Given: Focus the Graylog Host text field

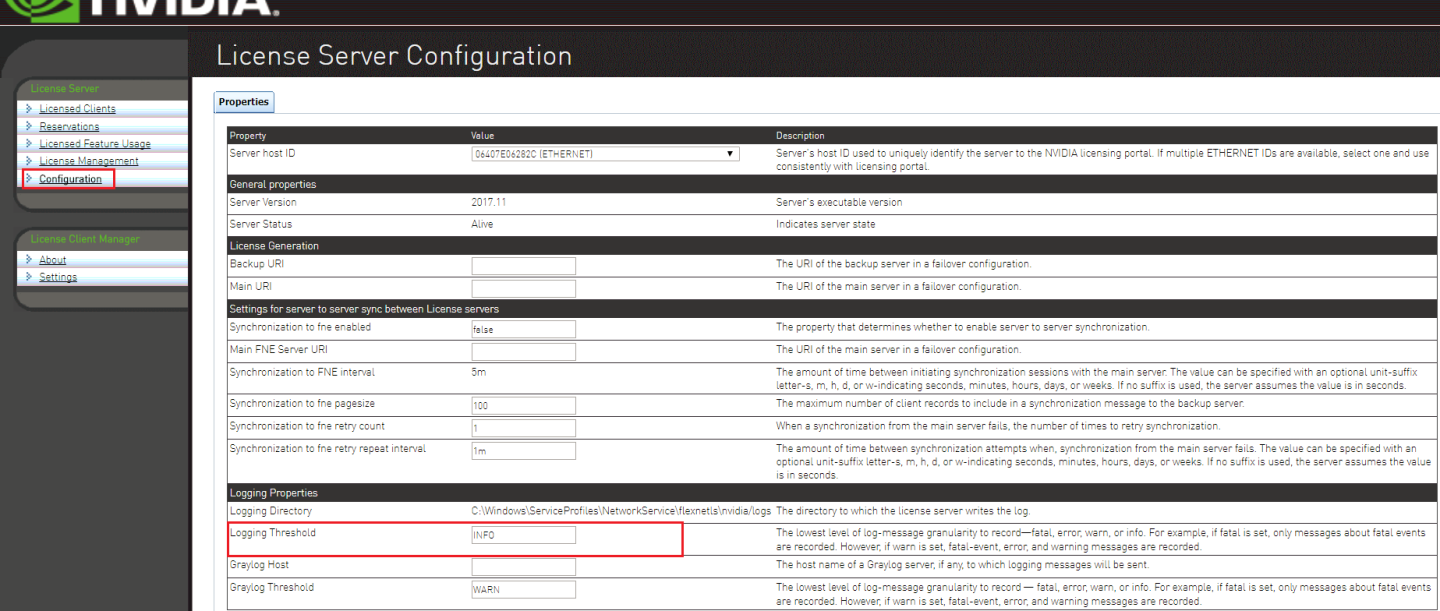Looking at the screenshot, I should pyautogui.click(x=523, y=567).
